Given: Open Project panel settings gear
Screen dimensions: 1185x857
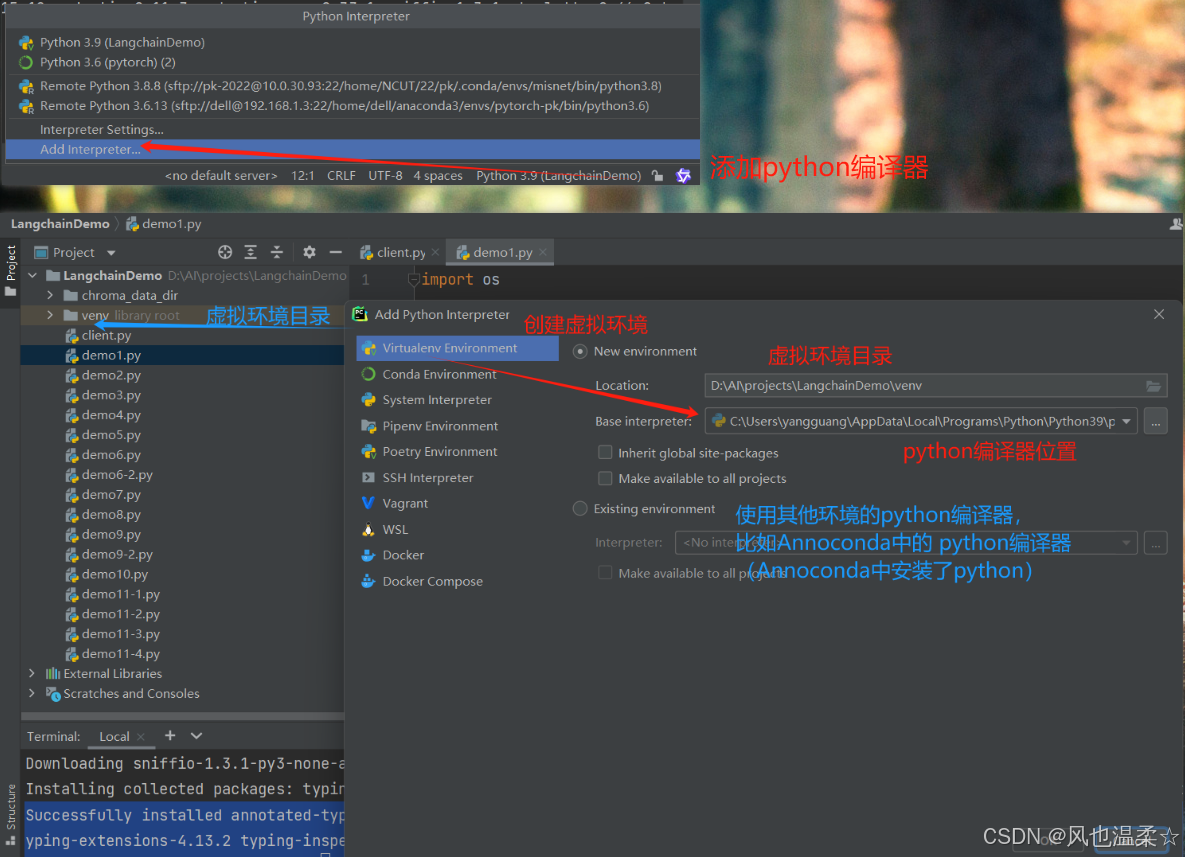Looking at the screenshot, I should click(309, 252).
